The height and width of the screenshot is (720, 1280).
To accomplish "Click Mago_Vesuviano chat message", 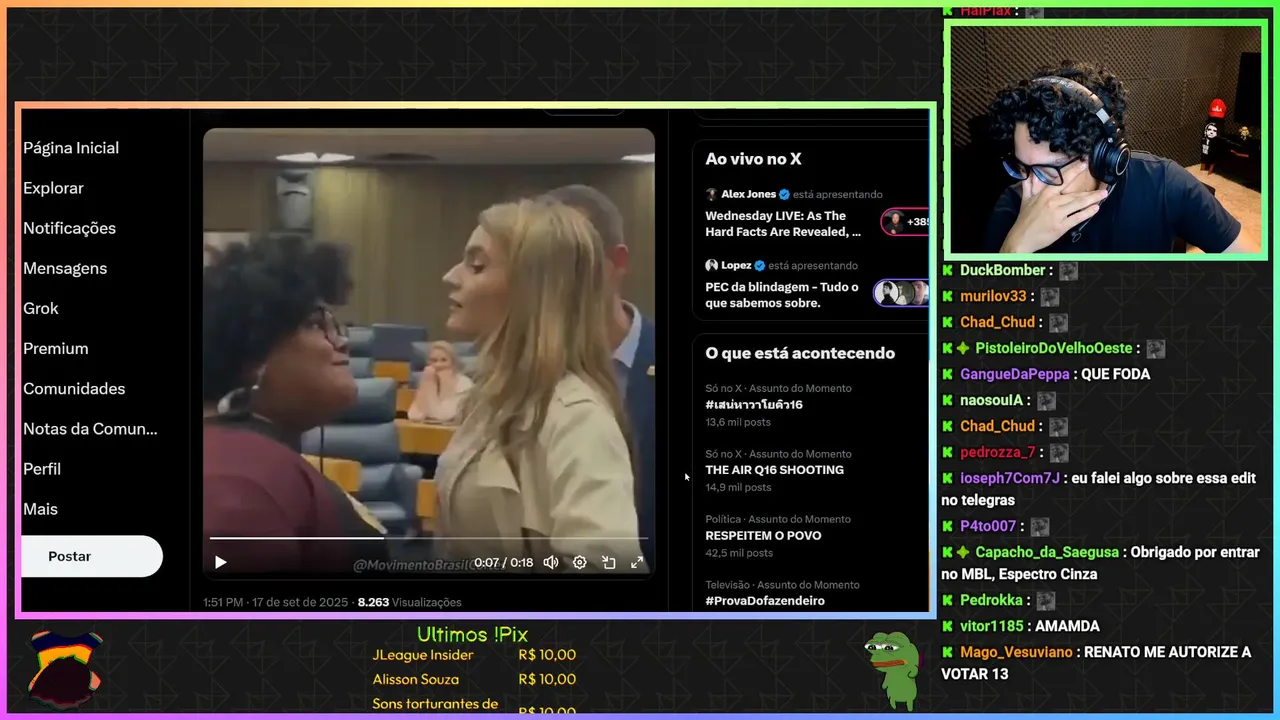I will pyautogui.click(x=1098, y=663).
